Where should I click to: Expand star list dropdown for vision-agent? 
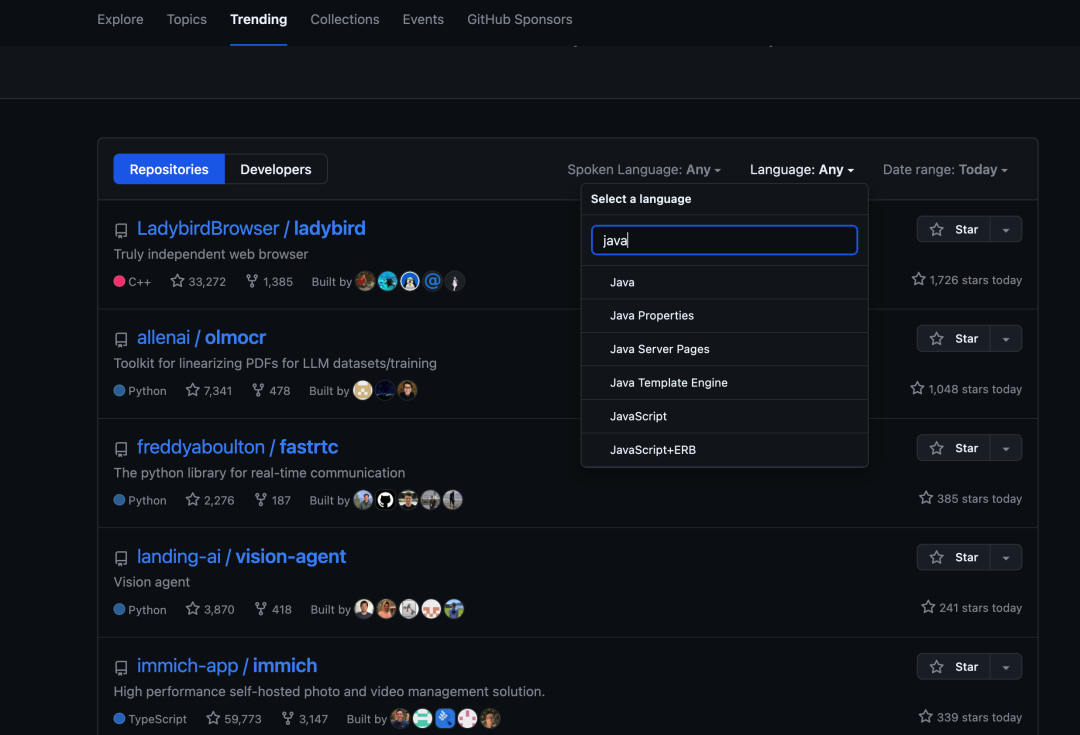tap(1006, 557)
